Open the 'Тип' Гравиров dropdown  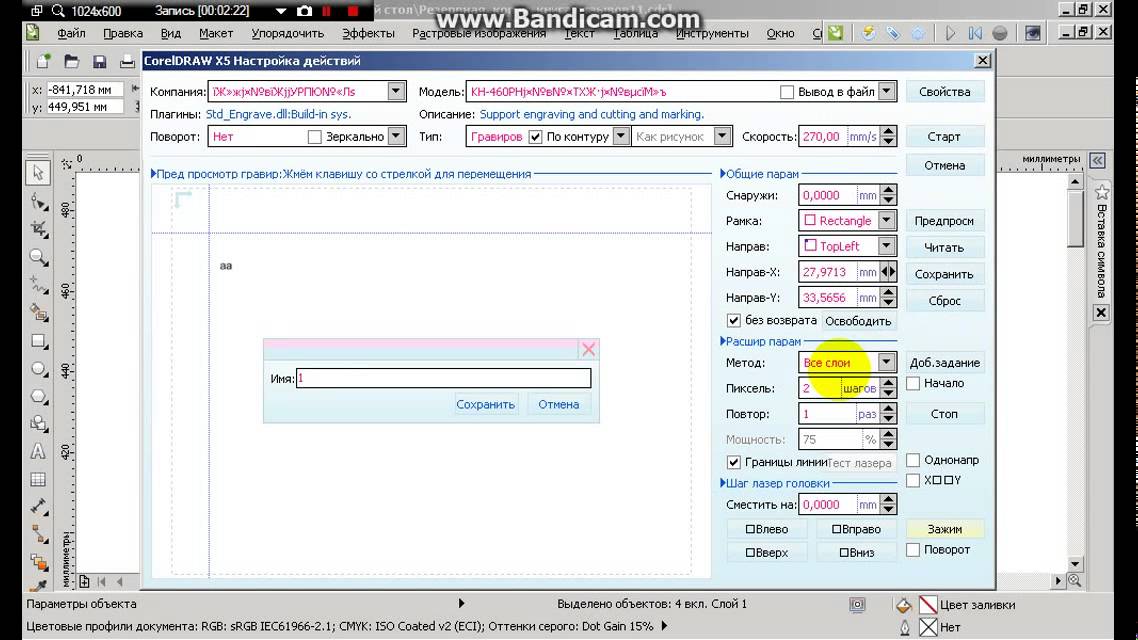[x=621, y=136]
